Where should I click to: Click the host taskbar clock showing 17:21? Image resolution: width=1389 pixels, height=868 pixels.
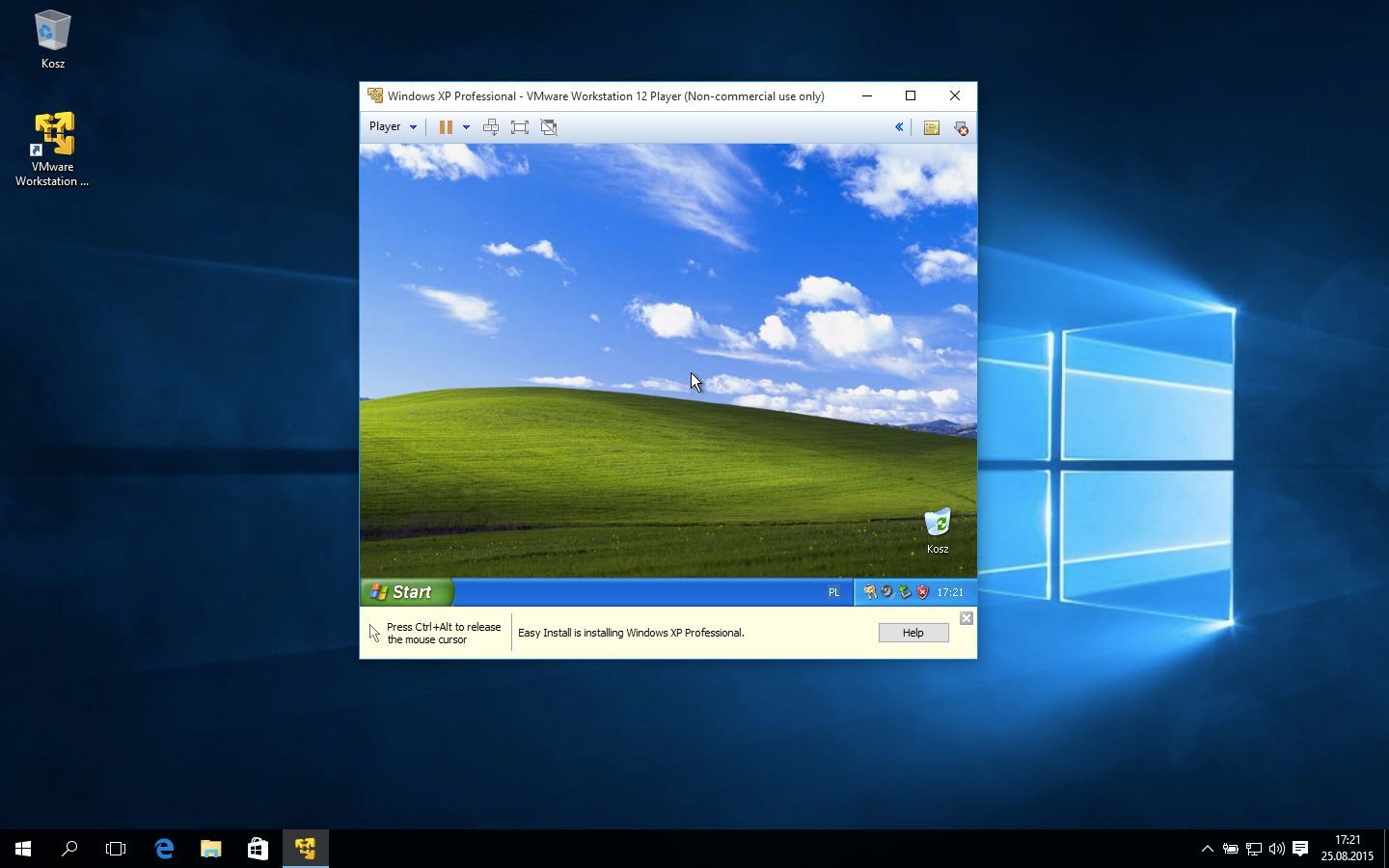(1347, 848)
